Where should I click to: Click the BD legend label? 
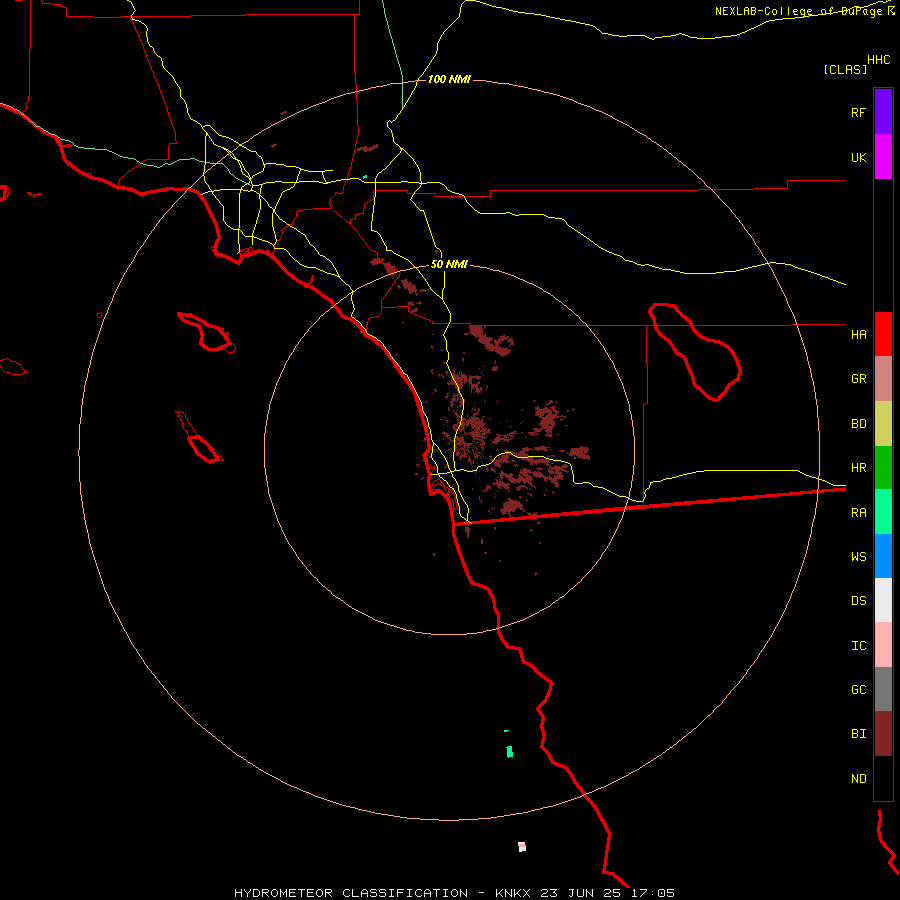tap(858, 424)
